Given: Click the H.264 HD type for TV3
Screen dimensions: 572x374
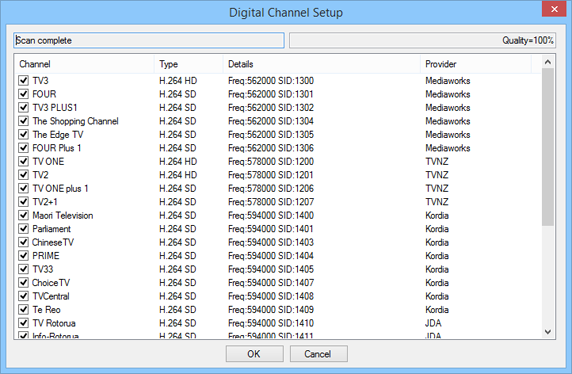Looking at the screenshot, I should pos(178,81).
